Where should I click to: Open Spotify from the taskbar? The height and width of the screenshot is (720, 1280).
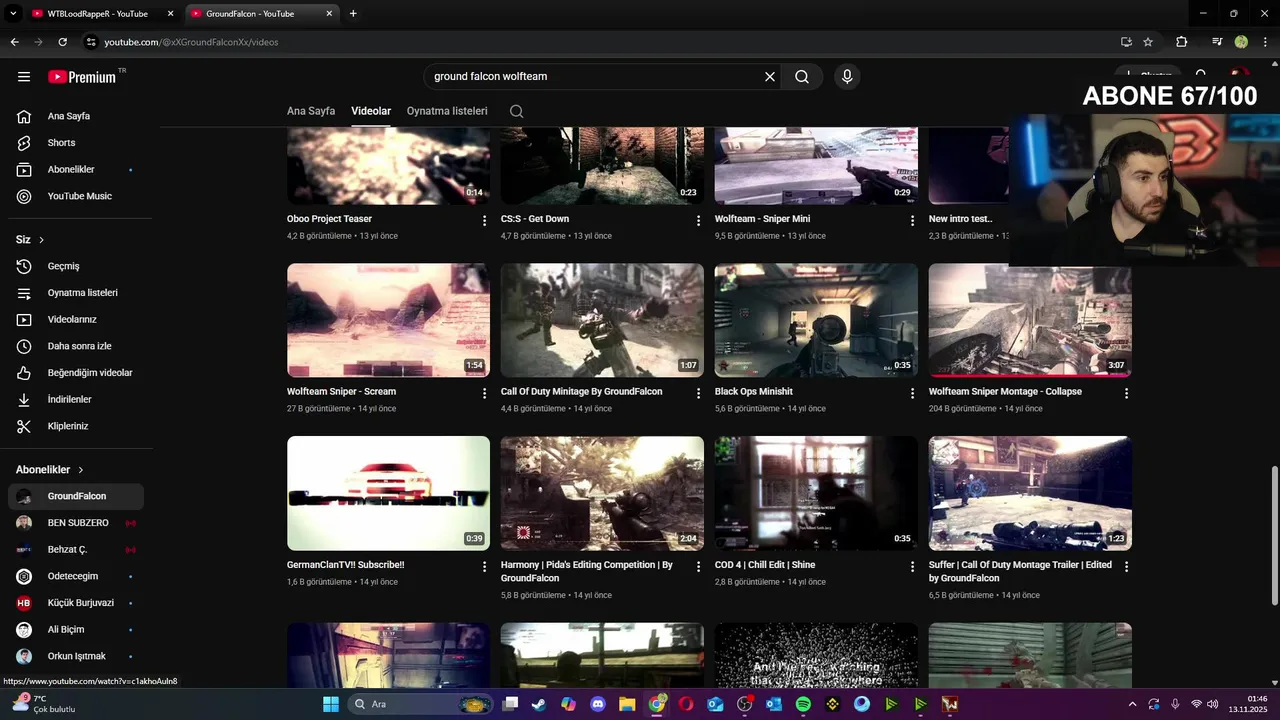(803, 704)
